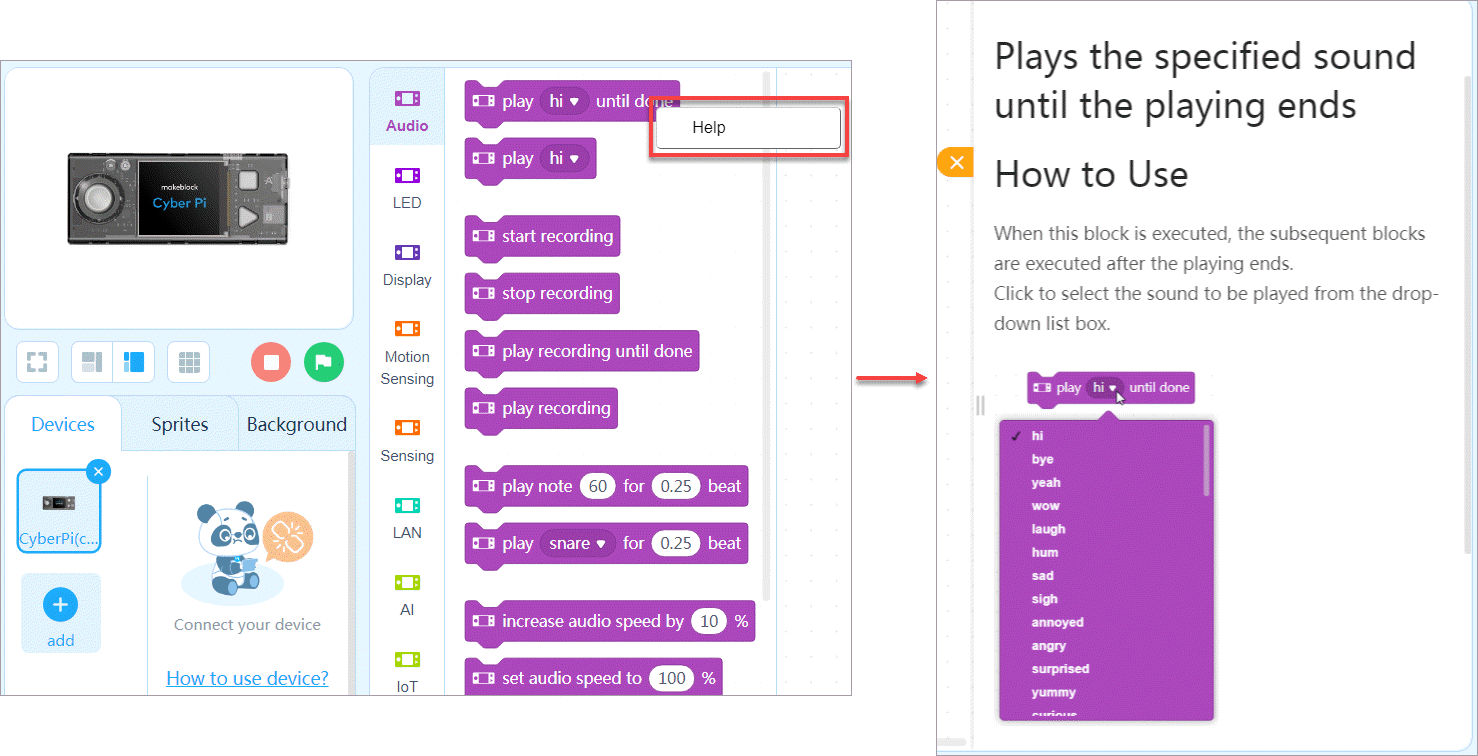
Task: Select the Motion Sensing category
Action: tap(407, 353)
